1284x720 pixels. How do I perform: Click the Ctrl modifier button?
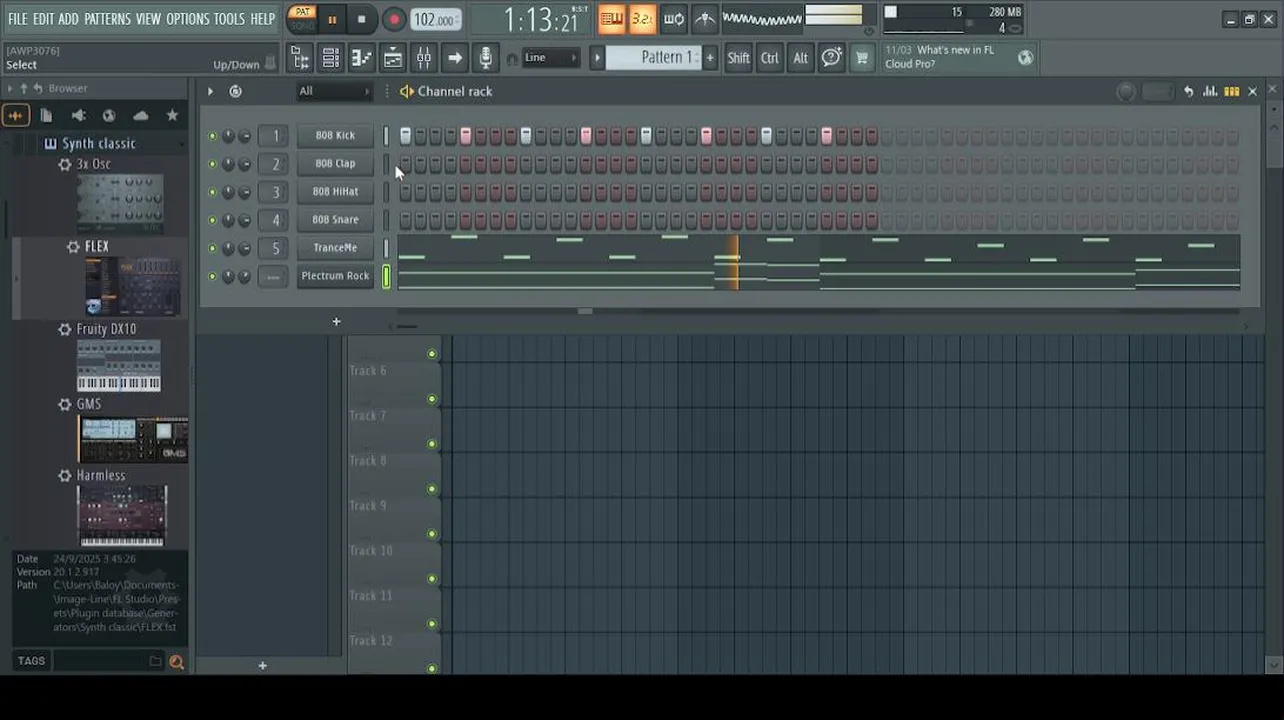(x=769, y=58)
